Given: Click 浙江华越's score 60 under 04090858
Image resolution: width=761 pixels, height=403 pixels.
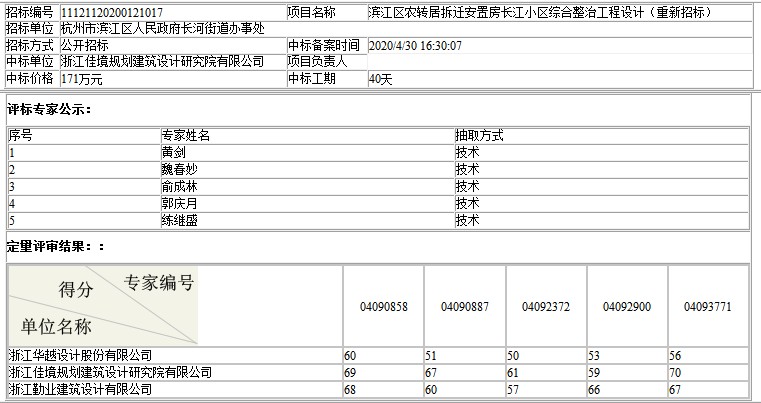Looking at the screenshot, I should click(x=350, y=356).
